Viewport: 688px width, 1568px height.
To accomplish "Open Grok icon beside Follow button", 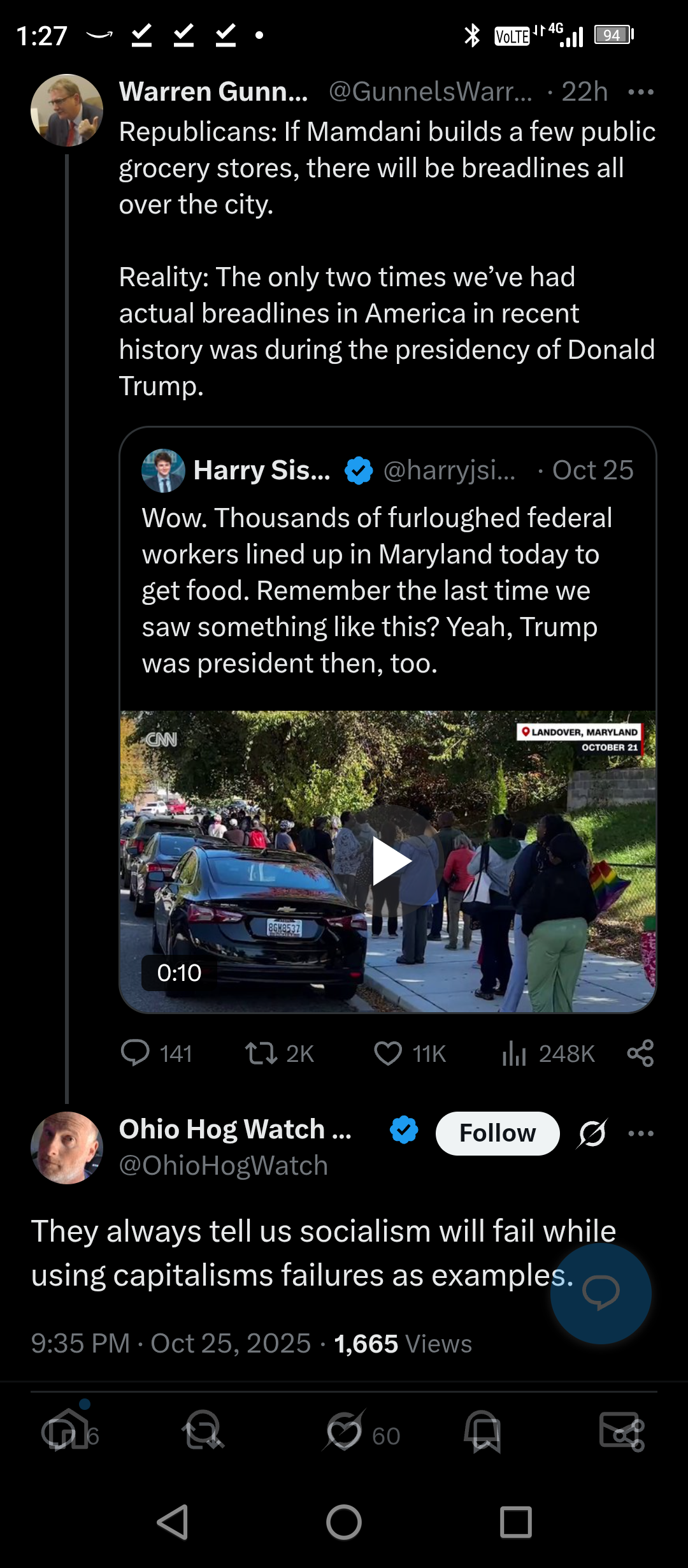I will [x=592, y=1133].
